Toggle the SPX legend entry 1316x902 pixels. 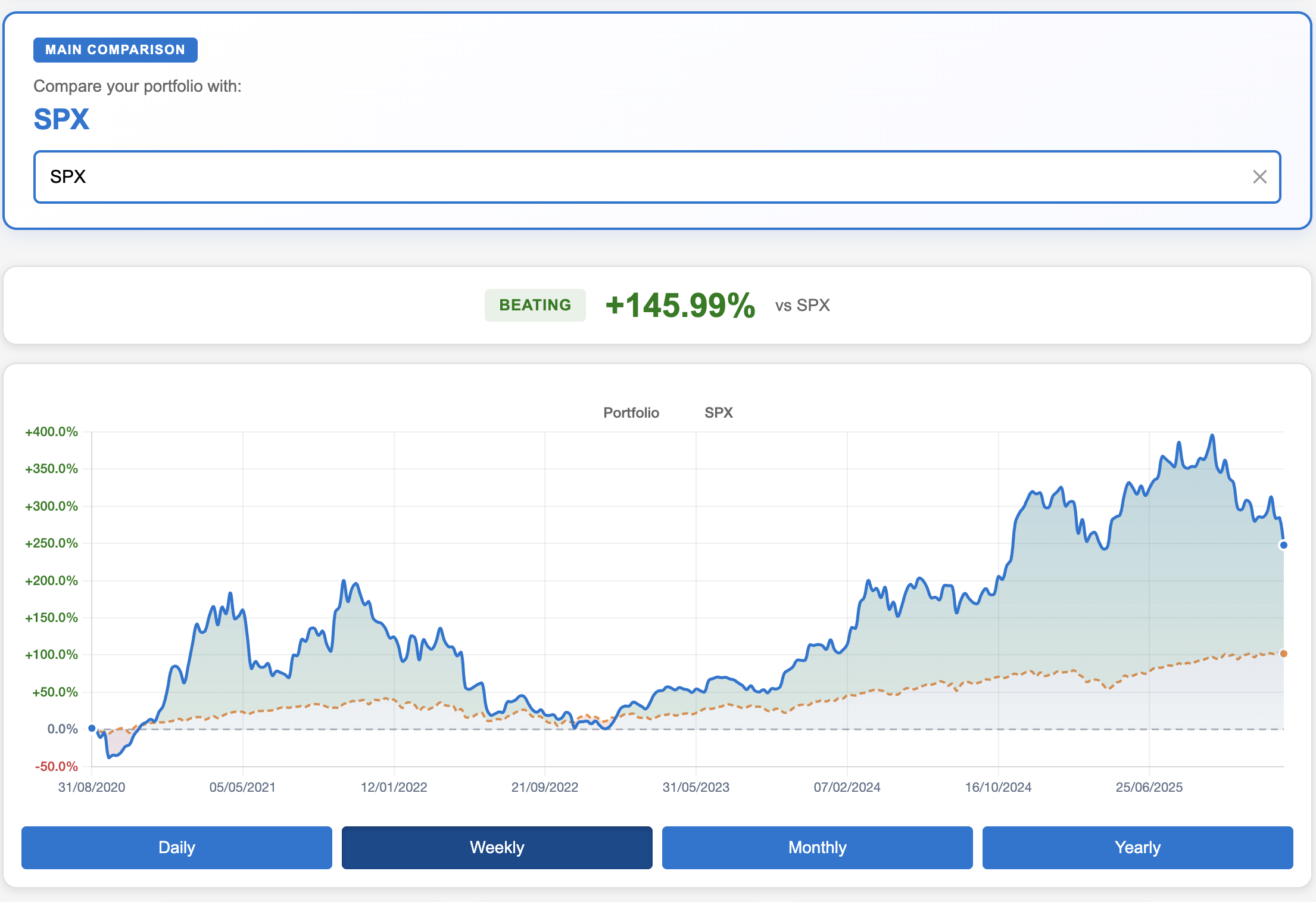[x=719, y=413]
